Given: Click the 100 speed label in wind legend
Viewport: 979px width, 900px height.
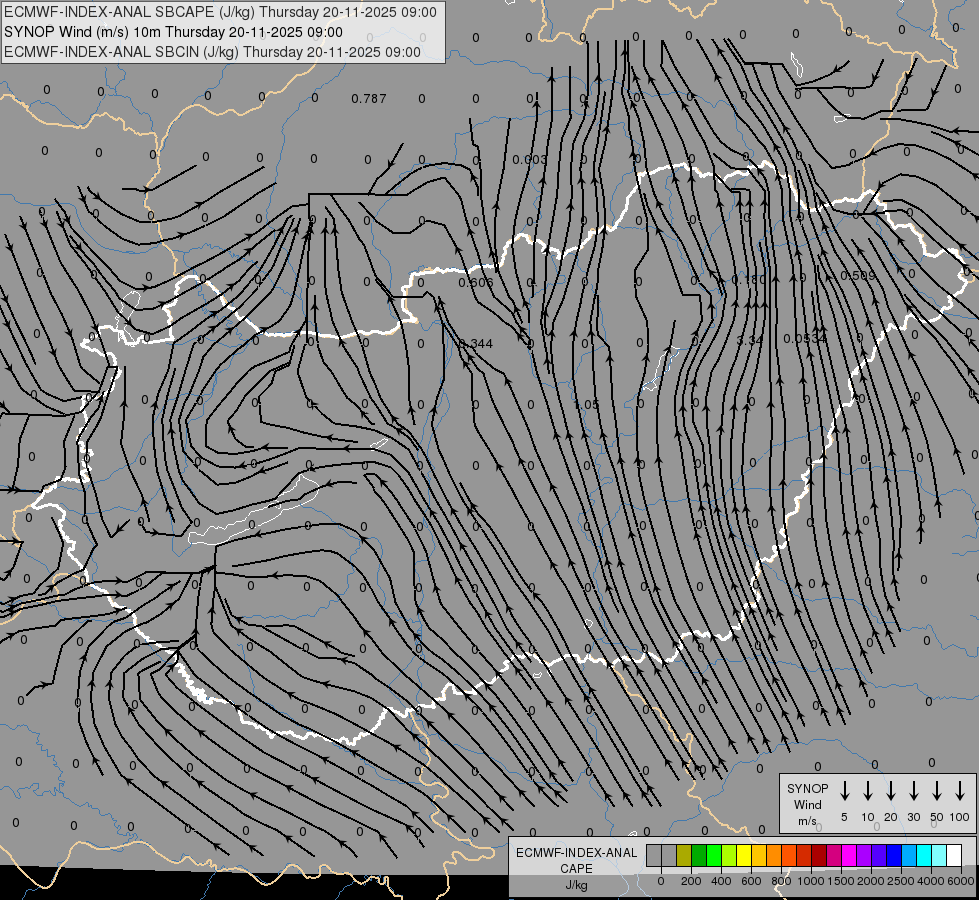Looking at the screenshot, I should click(x=960, y=817).
